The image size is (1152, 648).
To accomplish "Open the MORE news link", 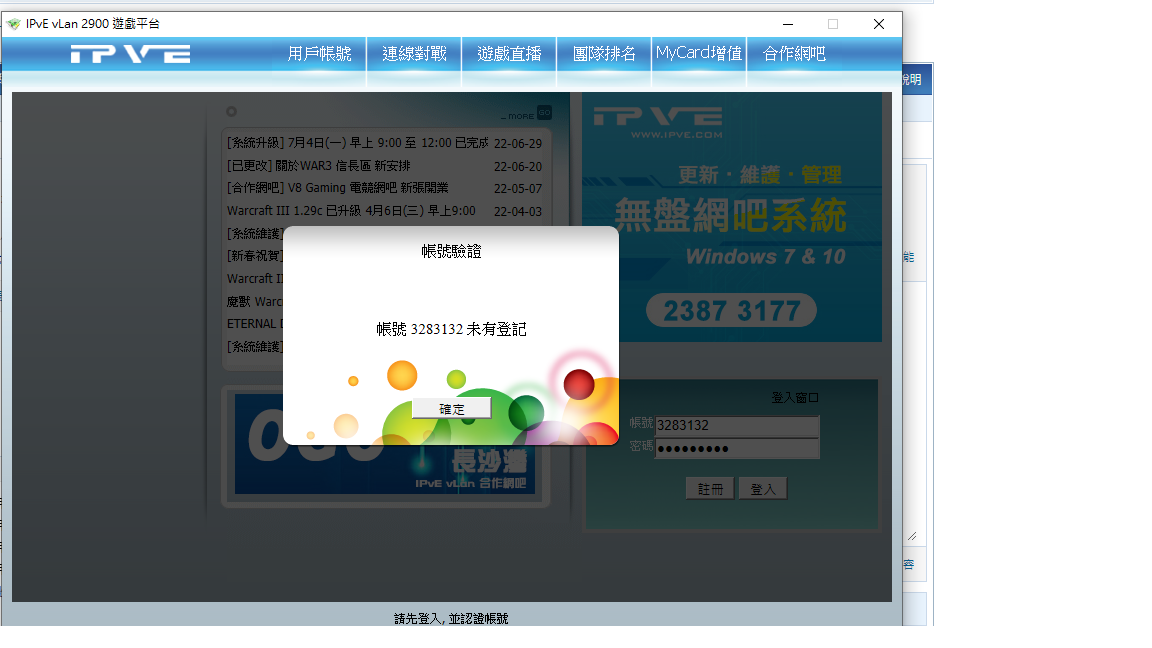I will pyautogui.click(x=518, y=116).
